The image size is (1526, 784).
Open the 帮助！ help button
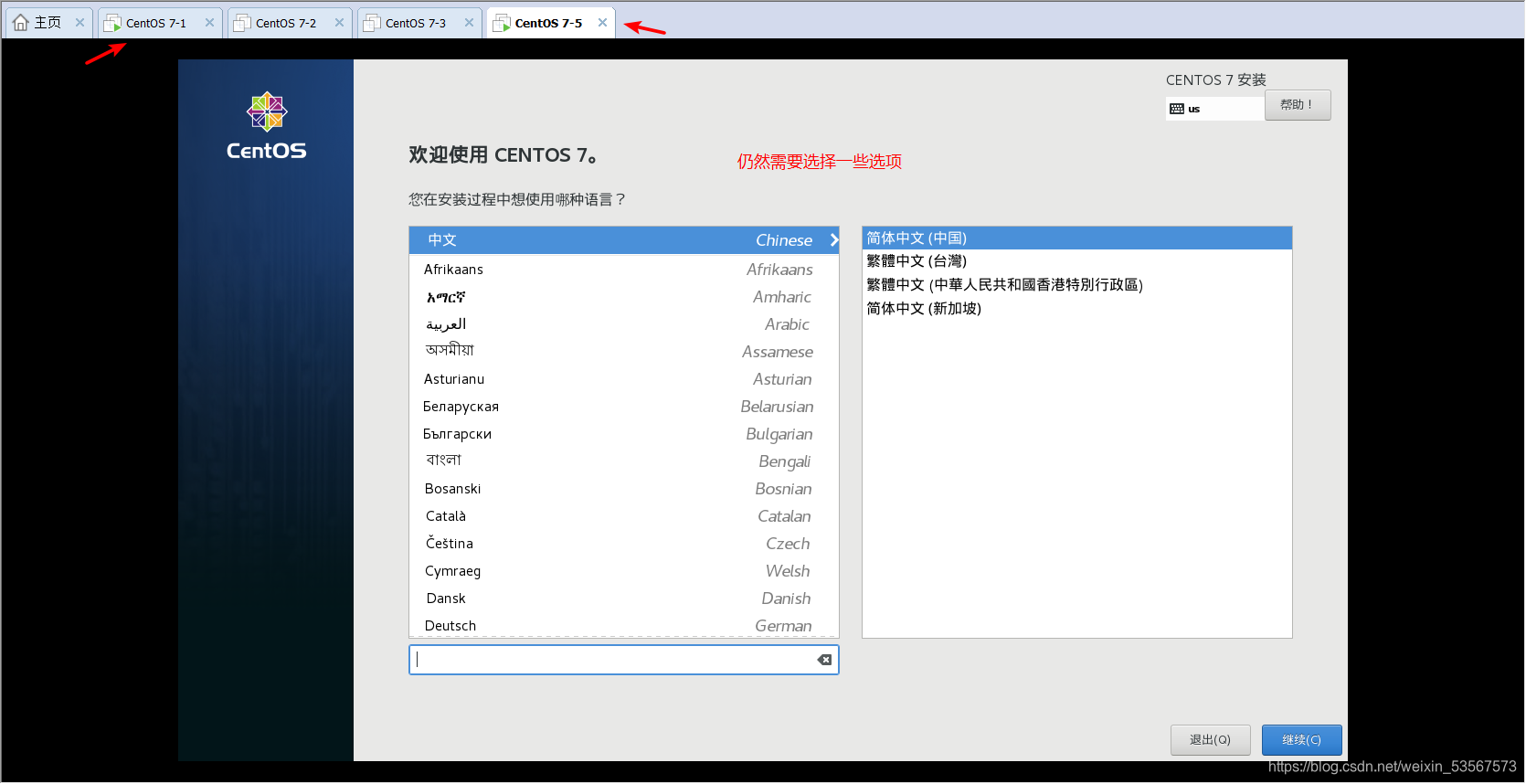pos(1298,105)
